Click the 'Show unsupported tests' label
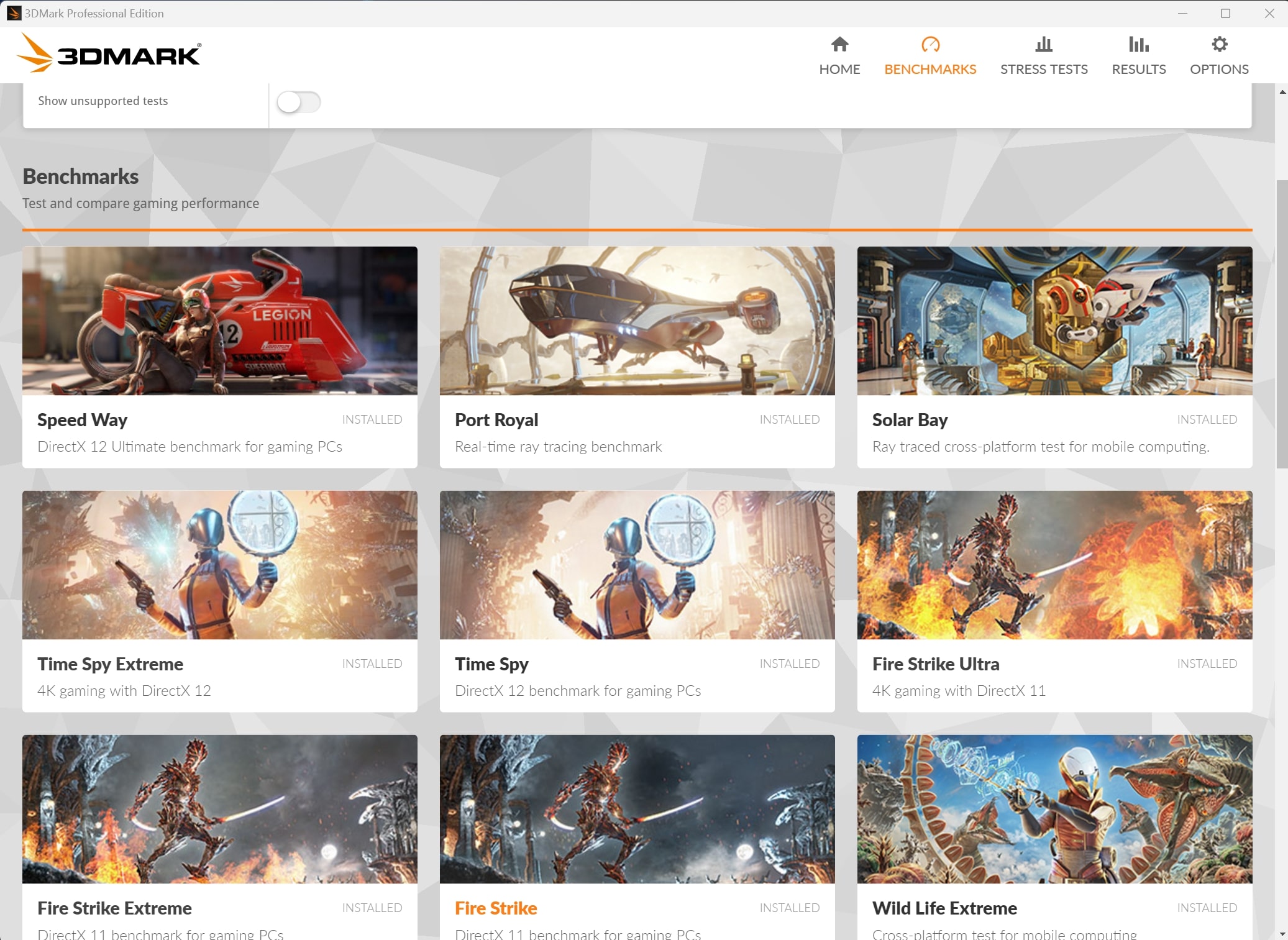 click(x=103, y=101)
